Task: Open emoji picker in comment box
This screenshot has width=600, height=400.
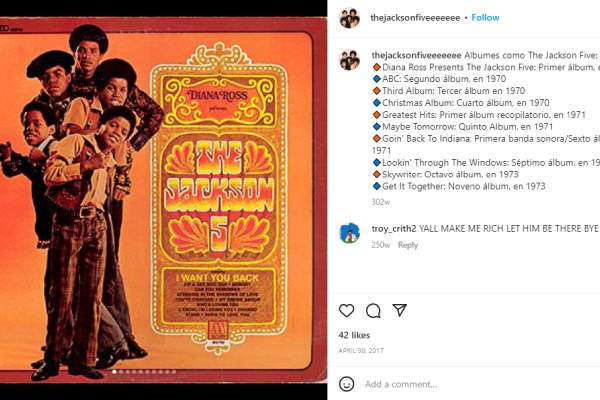Action: point(346,384)
